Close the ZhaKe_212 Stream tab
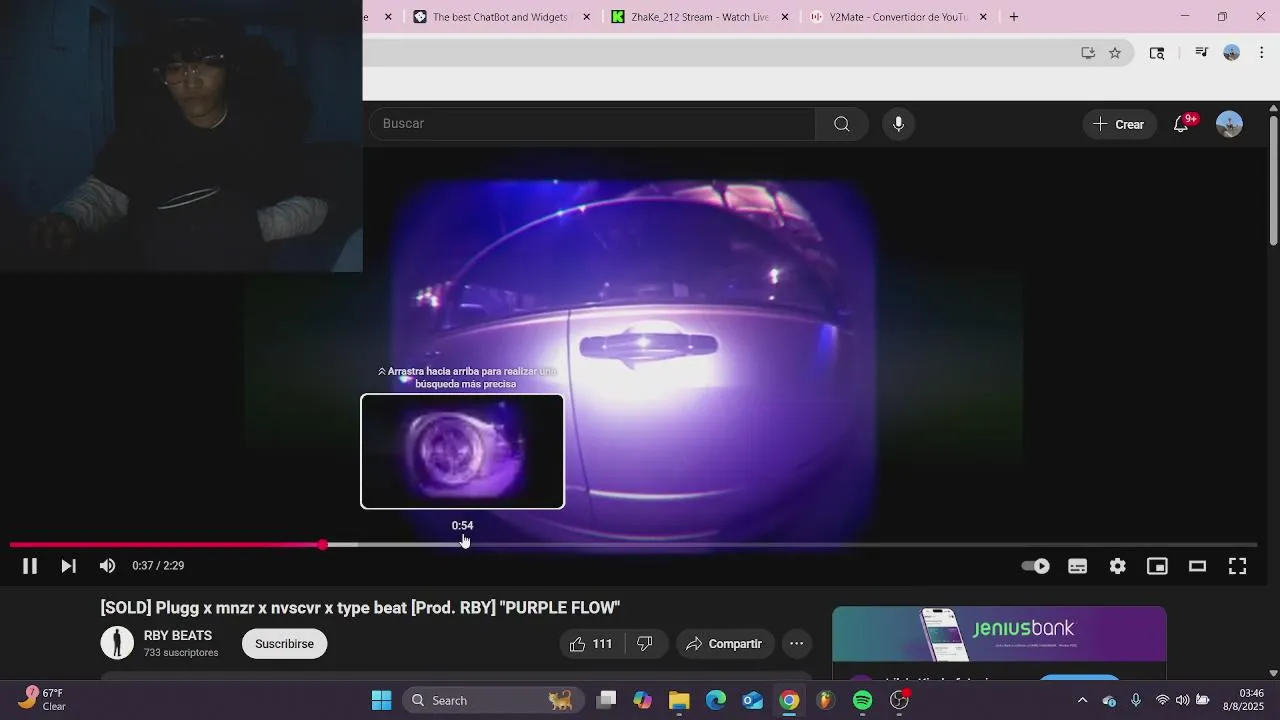The width and height of the screenshot is (1280, 720). click(785, 17)
